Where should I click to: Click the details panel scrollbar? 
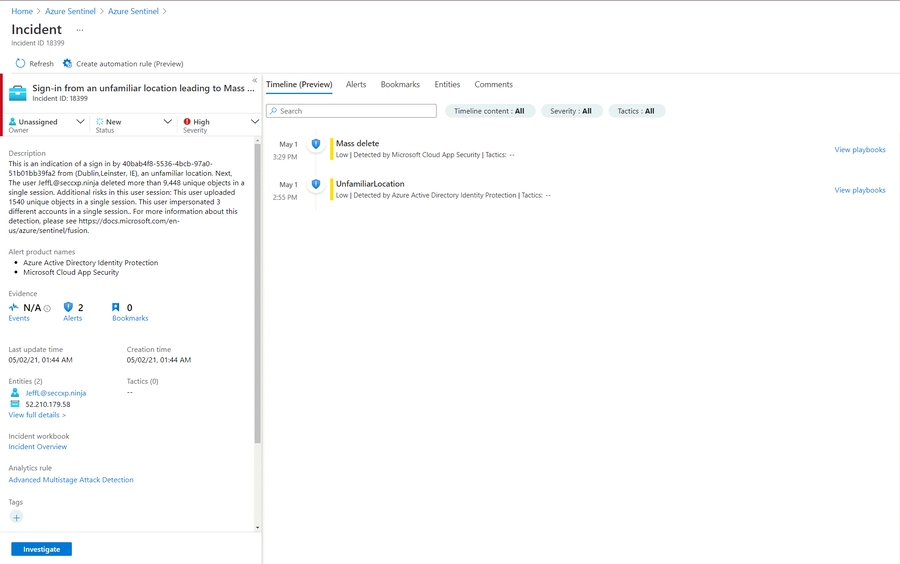257,293
